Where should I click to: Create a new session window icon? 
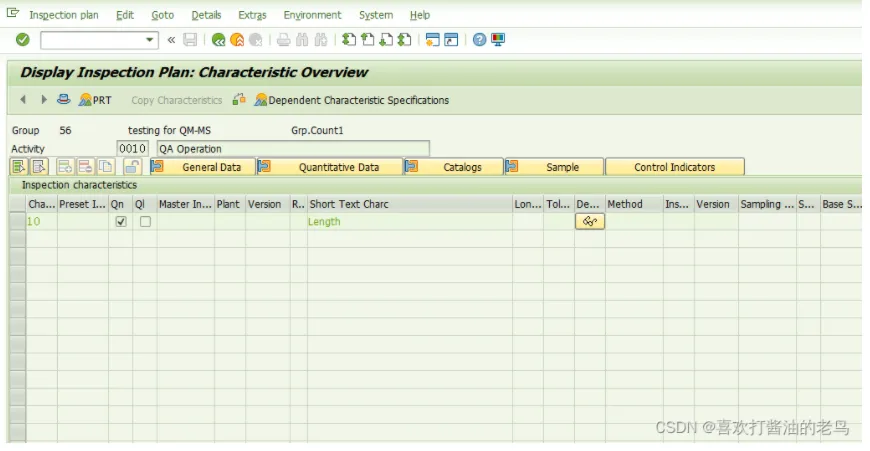point(433,40)
